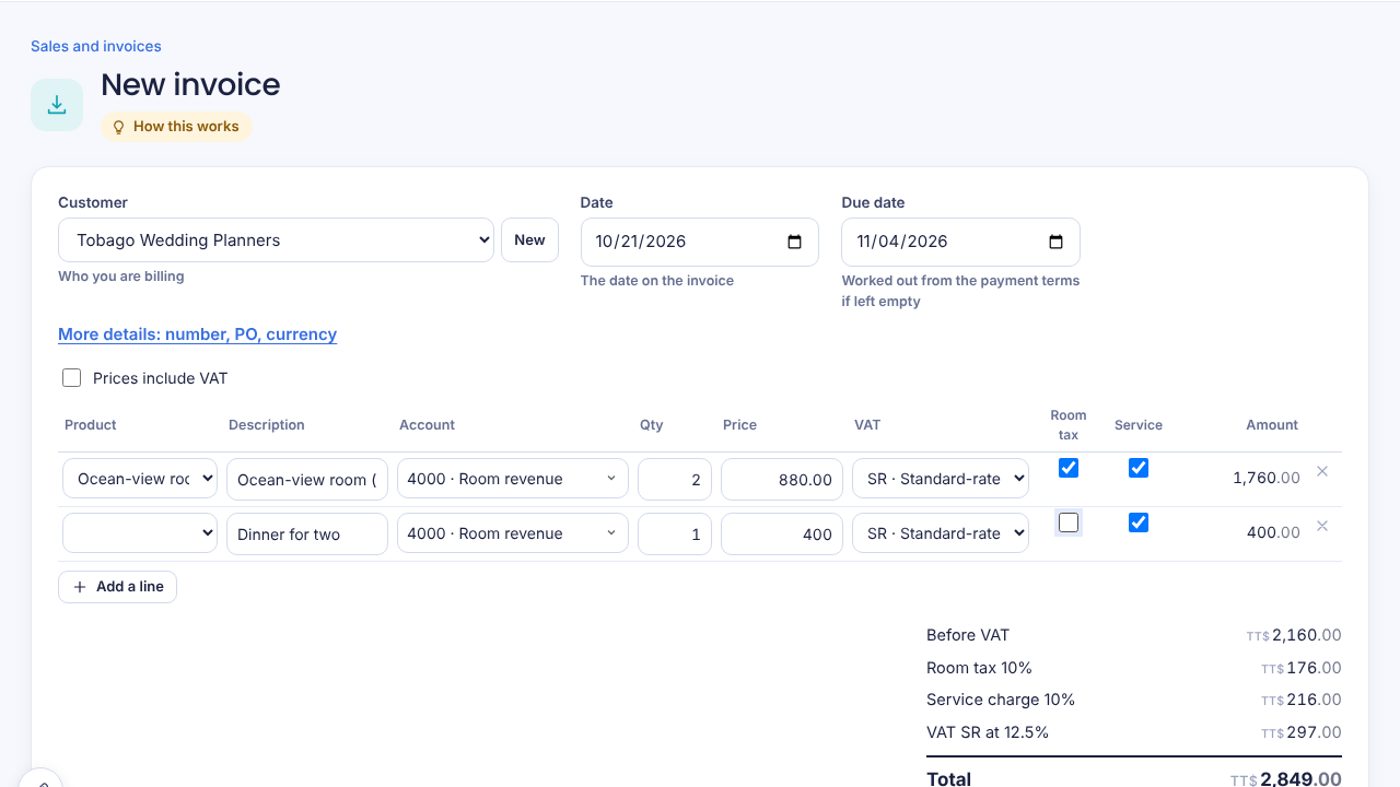This screenshot has height=787, width=1400.
Task: Expand More details: number, PO, currency
Action: click(x=197, y=334)
